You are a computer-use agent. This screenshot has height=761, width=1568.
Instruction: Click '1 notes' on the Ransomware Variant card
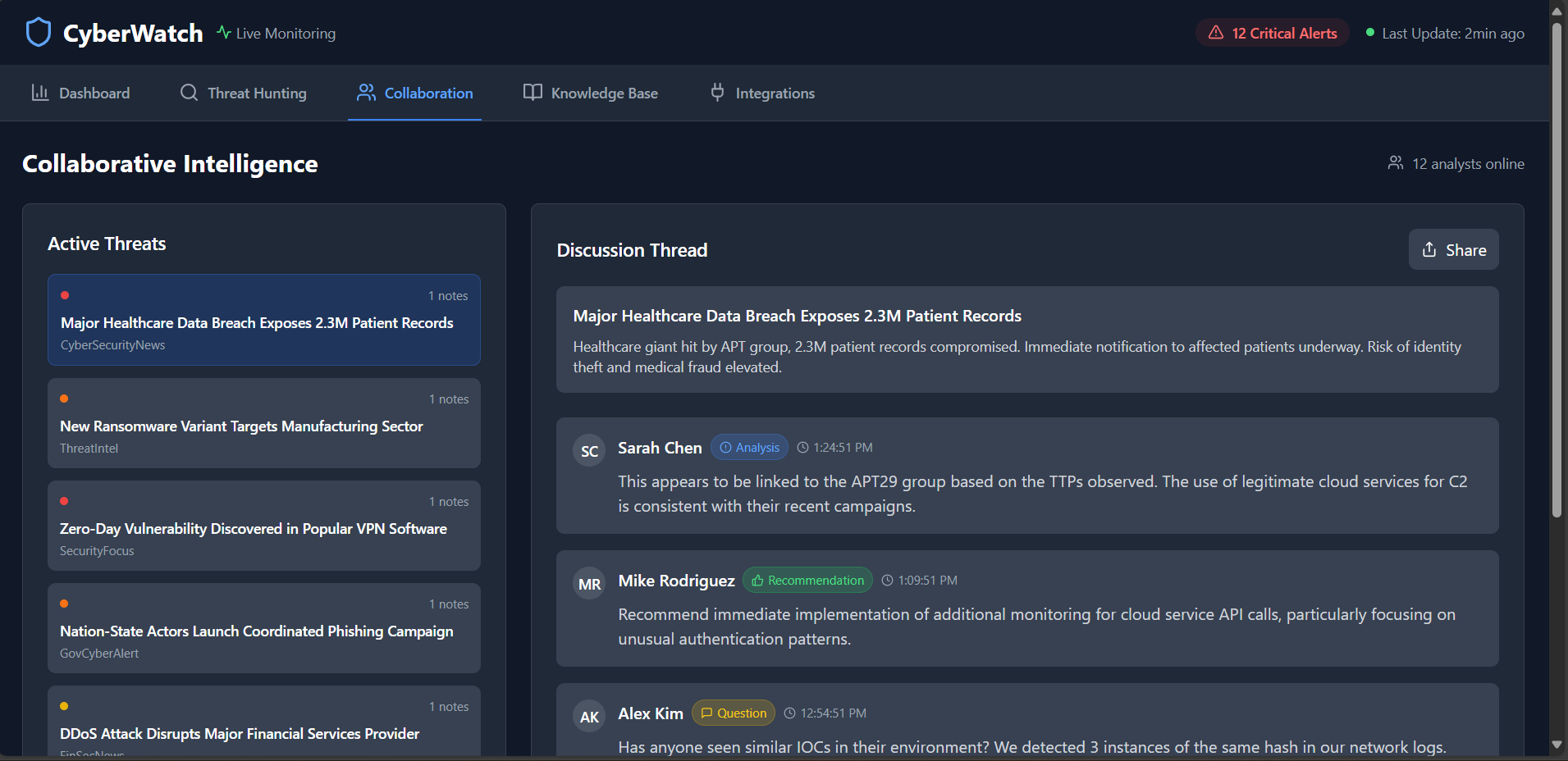click(x=449, y=399)
